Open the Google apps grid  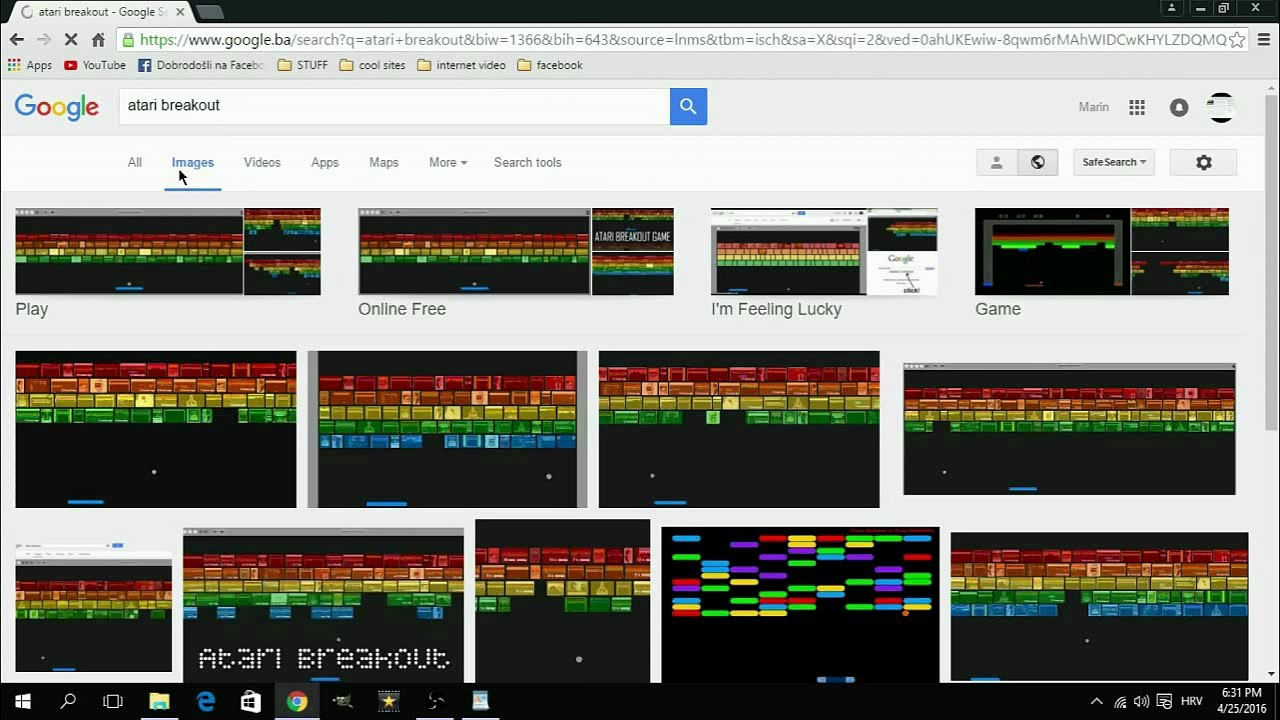click(1137, 107)
